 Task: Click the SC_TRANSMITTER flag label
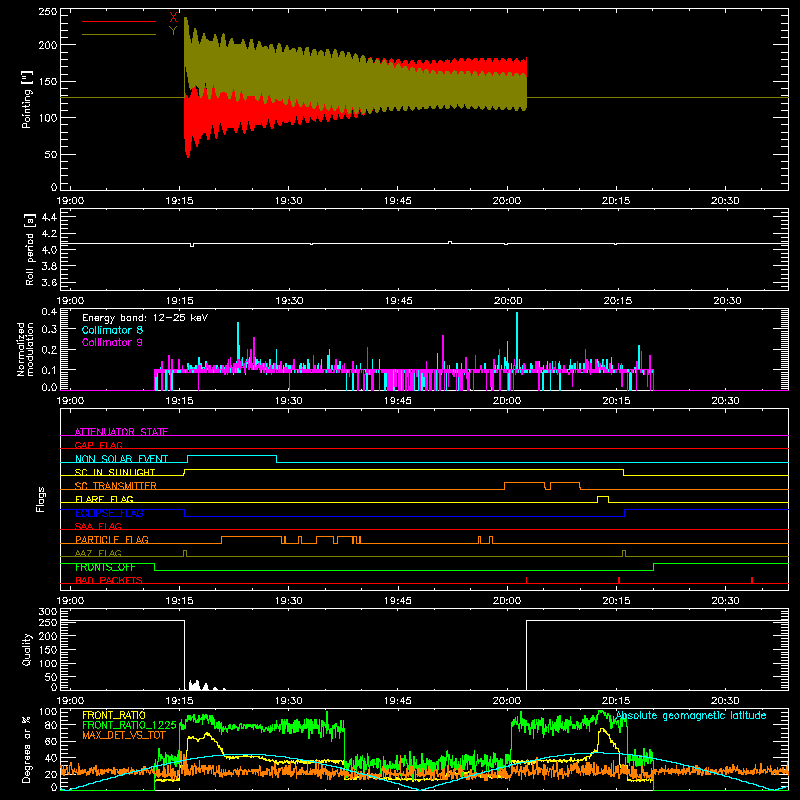(116, 486)
